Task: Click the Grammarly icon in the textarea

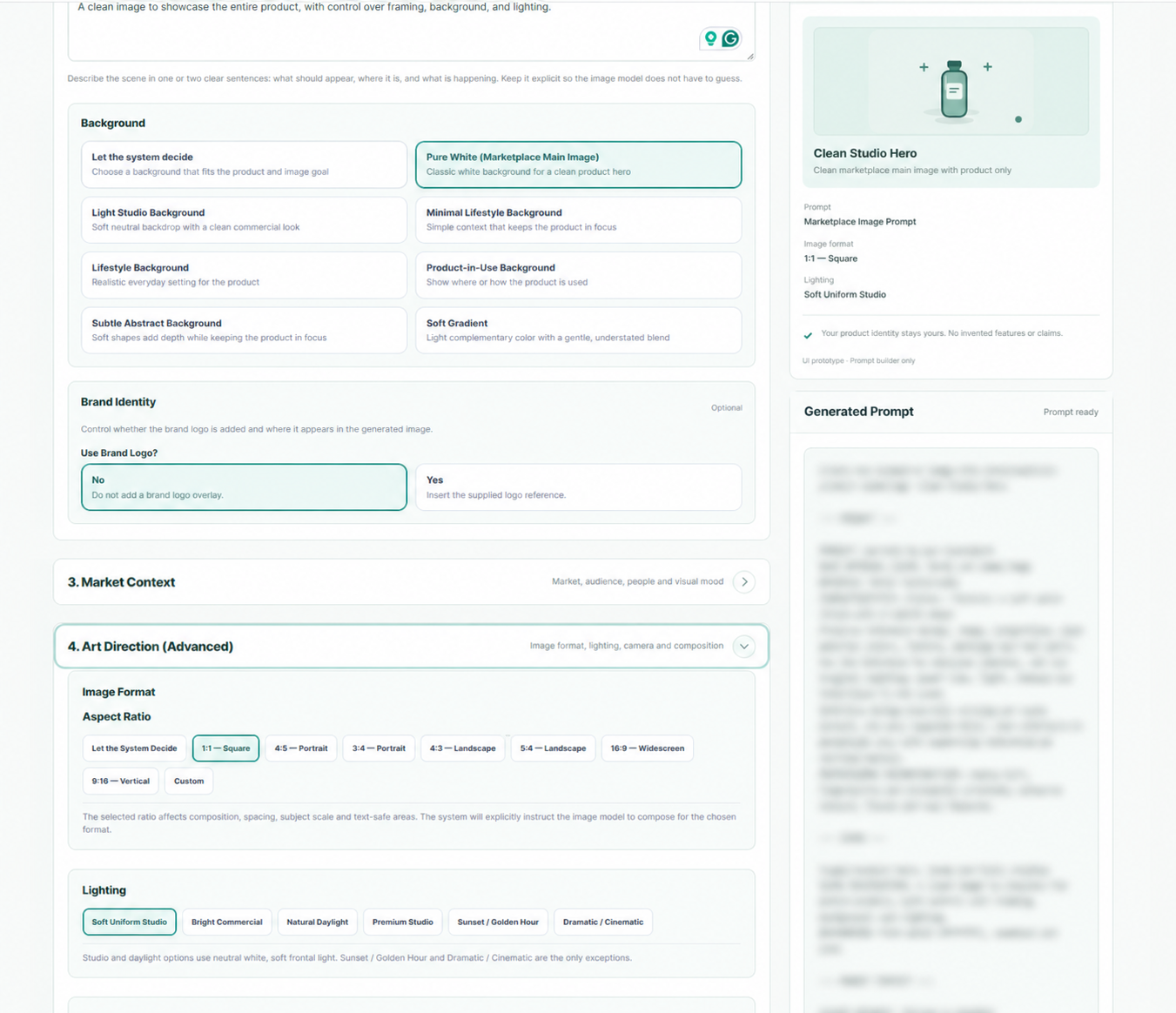Action: click(x=731, y=38)
